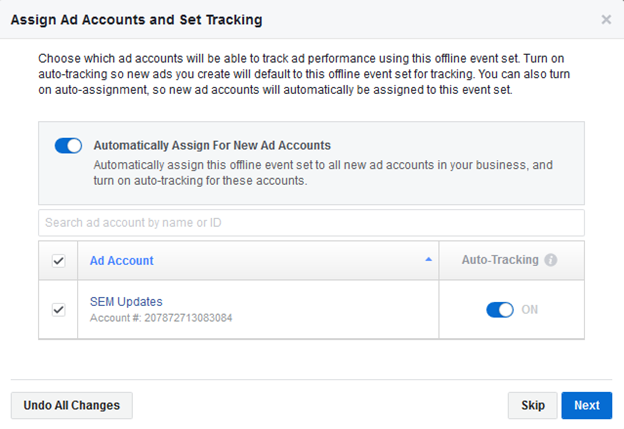Toggle Automatically Assign For New Ad Accounts switch
This screenshot has width=624, height=429.
pyautogui.click(x=68, y=146)
